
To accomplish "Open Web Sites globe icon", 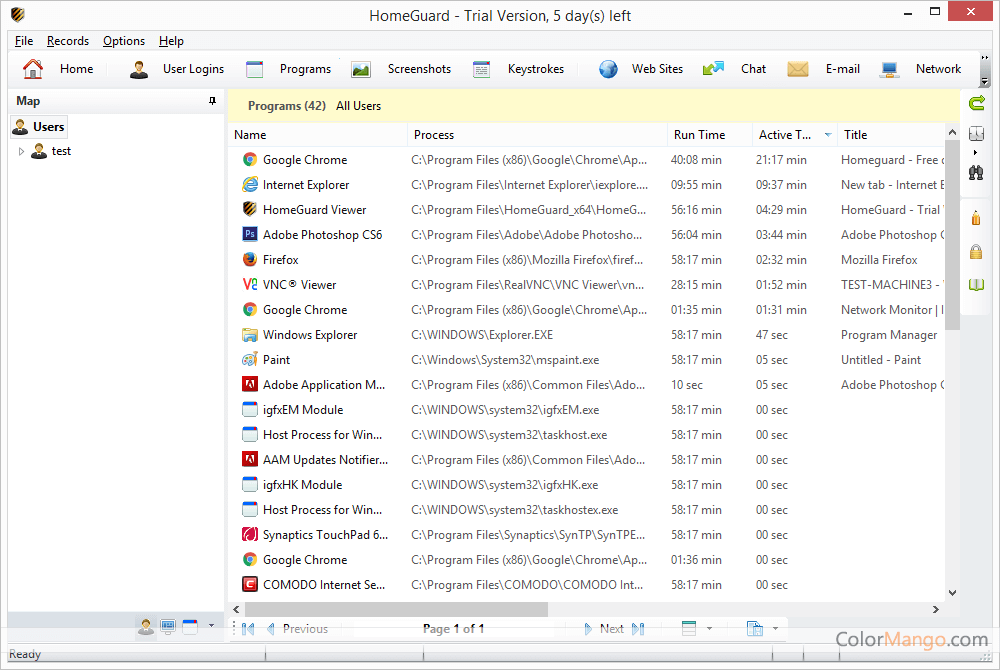I will (608, 69).
